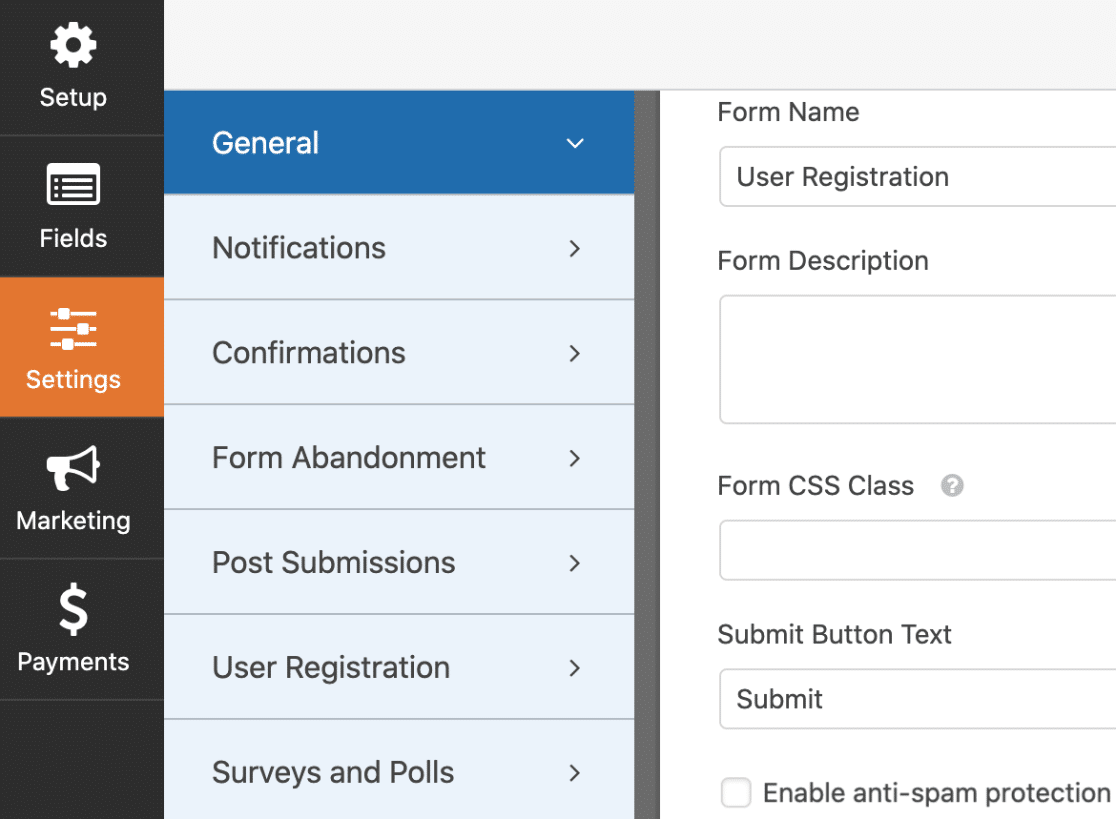
Task: Click the Fields label in sidebar
Action: point(73,238)
